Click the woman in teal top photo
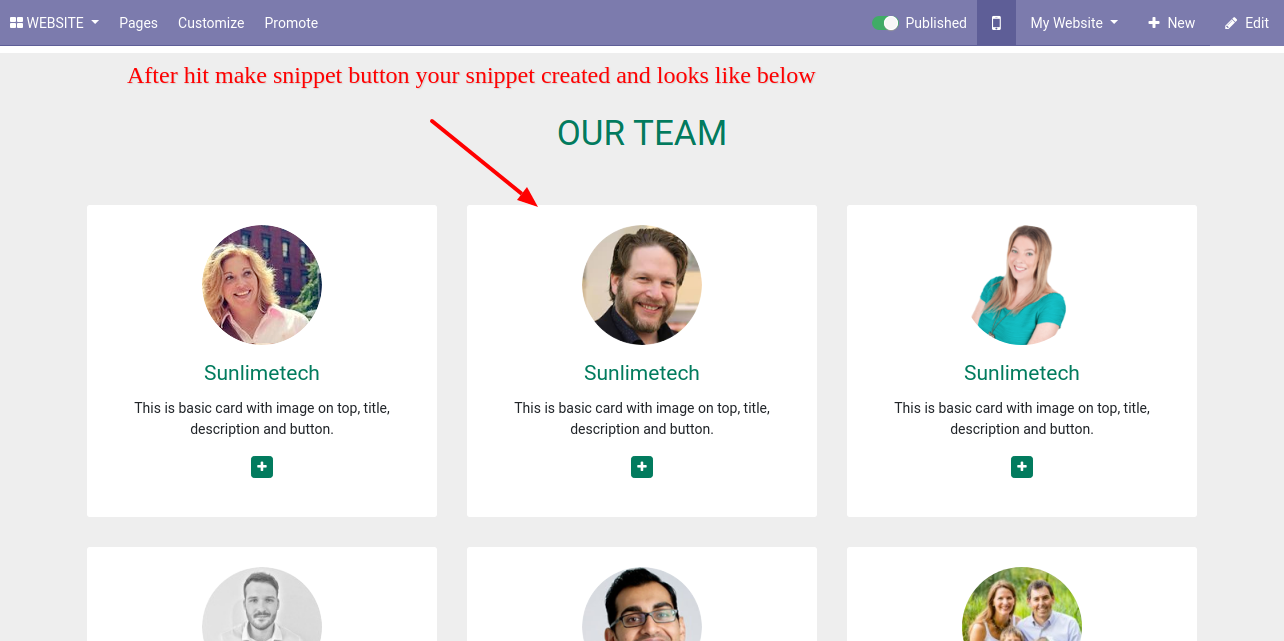This screenshot has width=1284, height=641. (1022, 285)
